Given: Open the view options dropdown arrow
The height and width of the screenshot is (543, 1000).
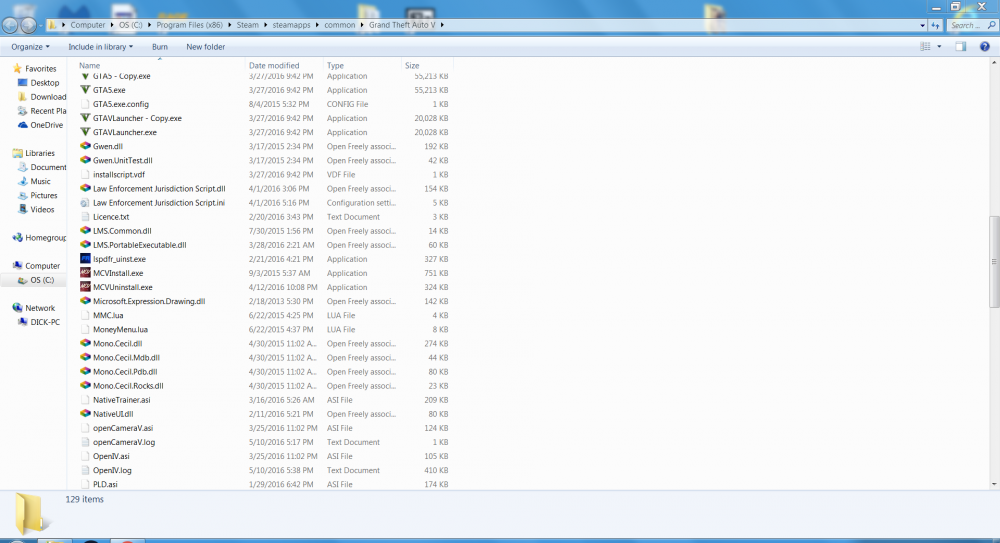Looking at the screenshot, I should pos(939,47).
